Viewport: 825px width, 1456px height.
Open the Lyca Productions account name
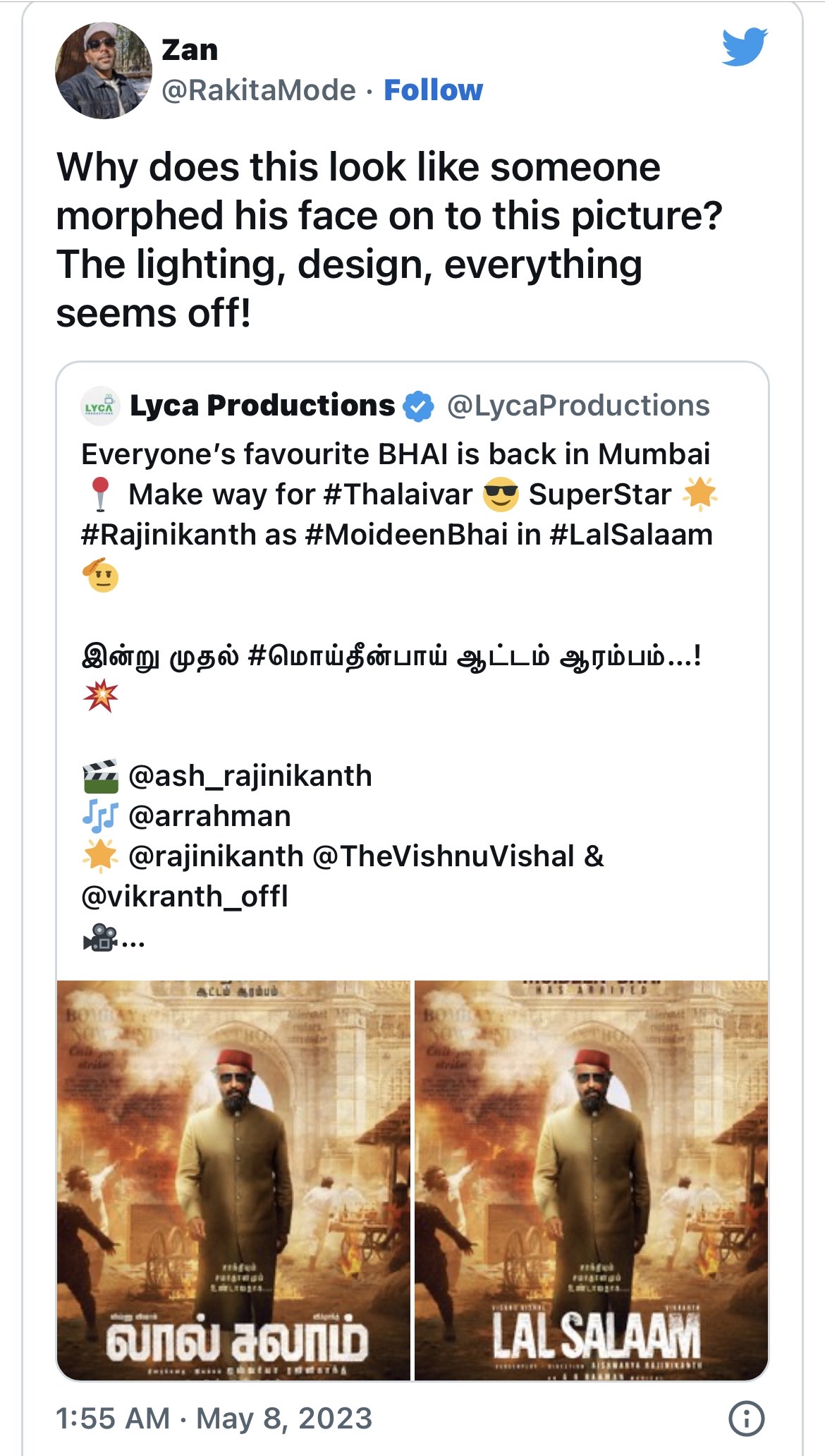pyautogui.click(x=262, y=406)
